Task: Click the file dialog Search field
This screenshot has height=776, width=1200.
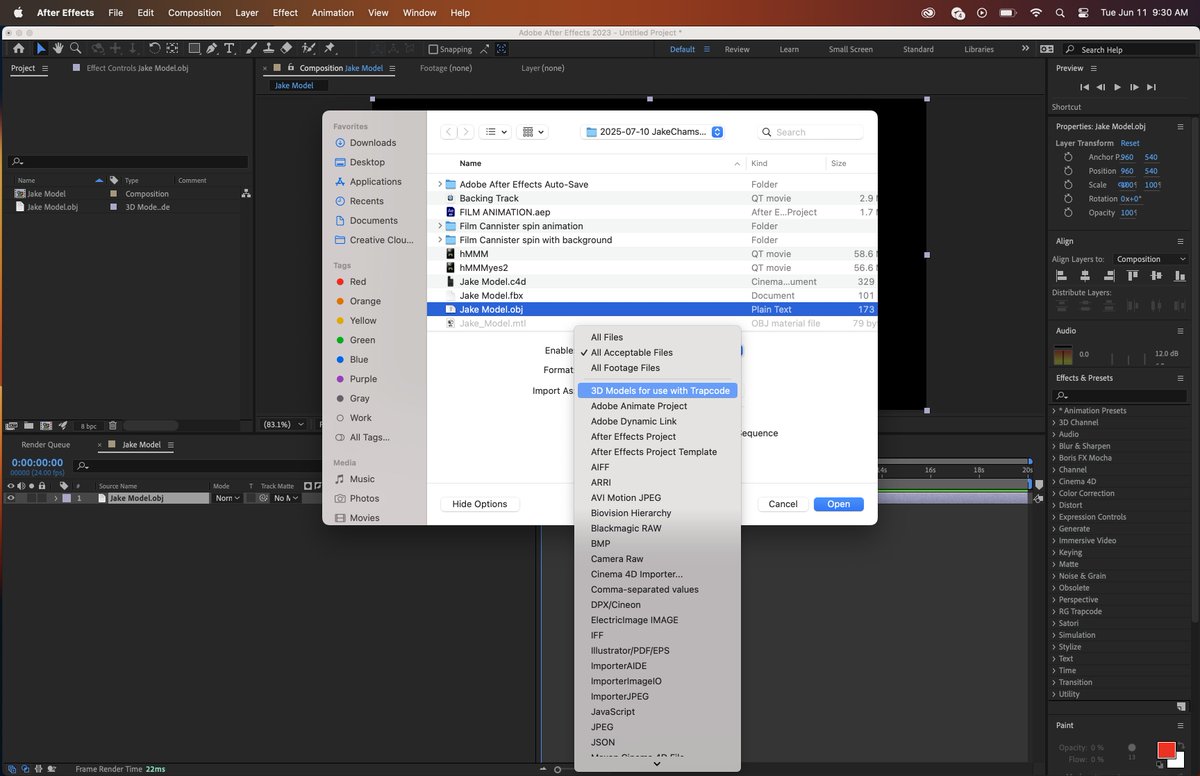Action: pyautogui.click(x=810, y=132)
